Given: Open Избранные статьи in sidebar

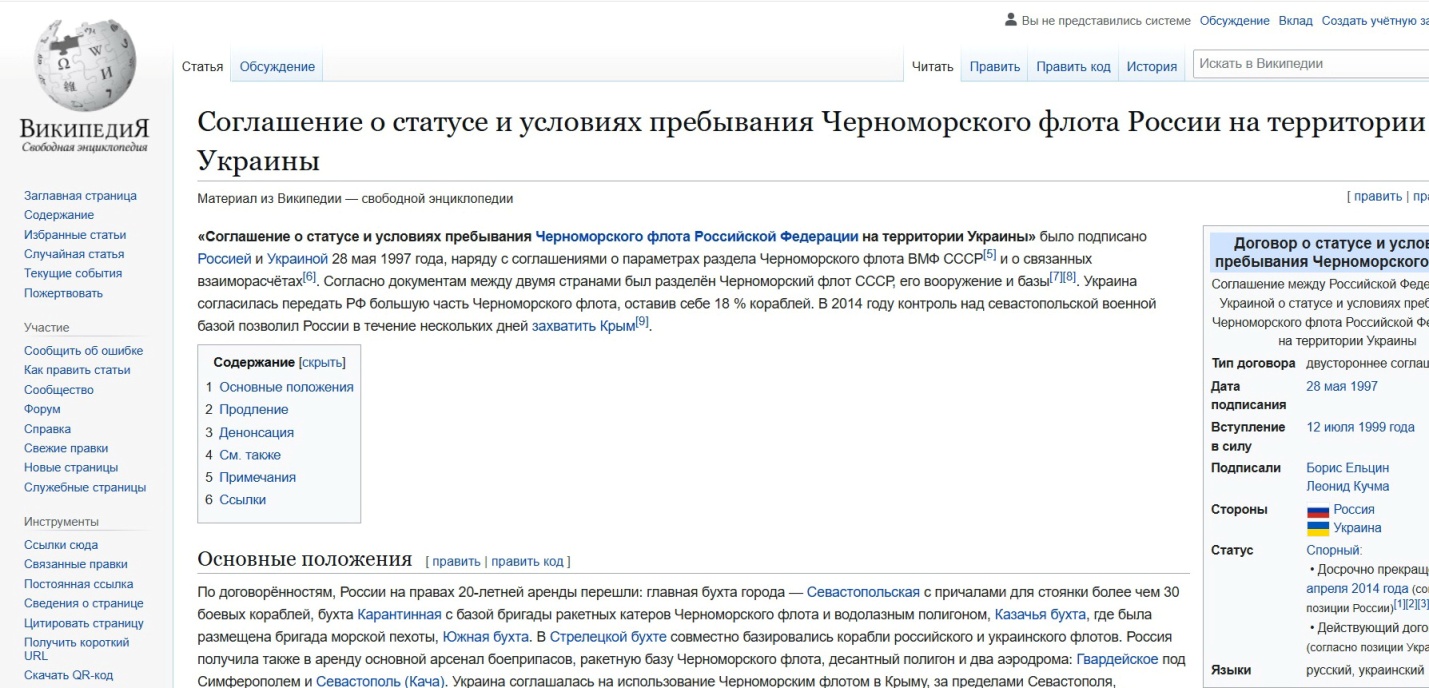Looking at the screenshot, I should [75, 235].
